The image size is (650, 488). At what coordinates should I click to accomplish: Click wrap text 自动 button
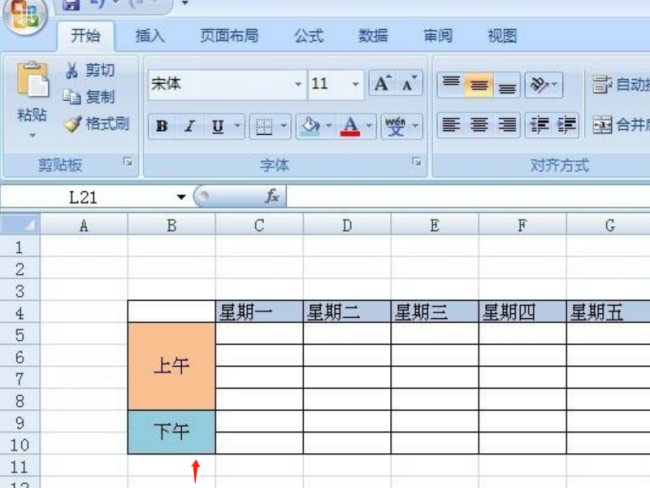[x=620, y=85]
